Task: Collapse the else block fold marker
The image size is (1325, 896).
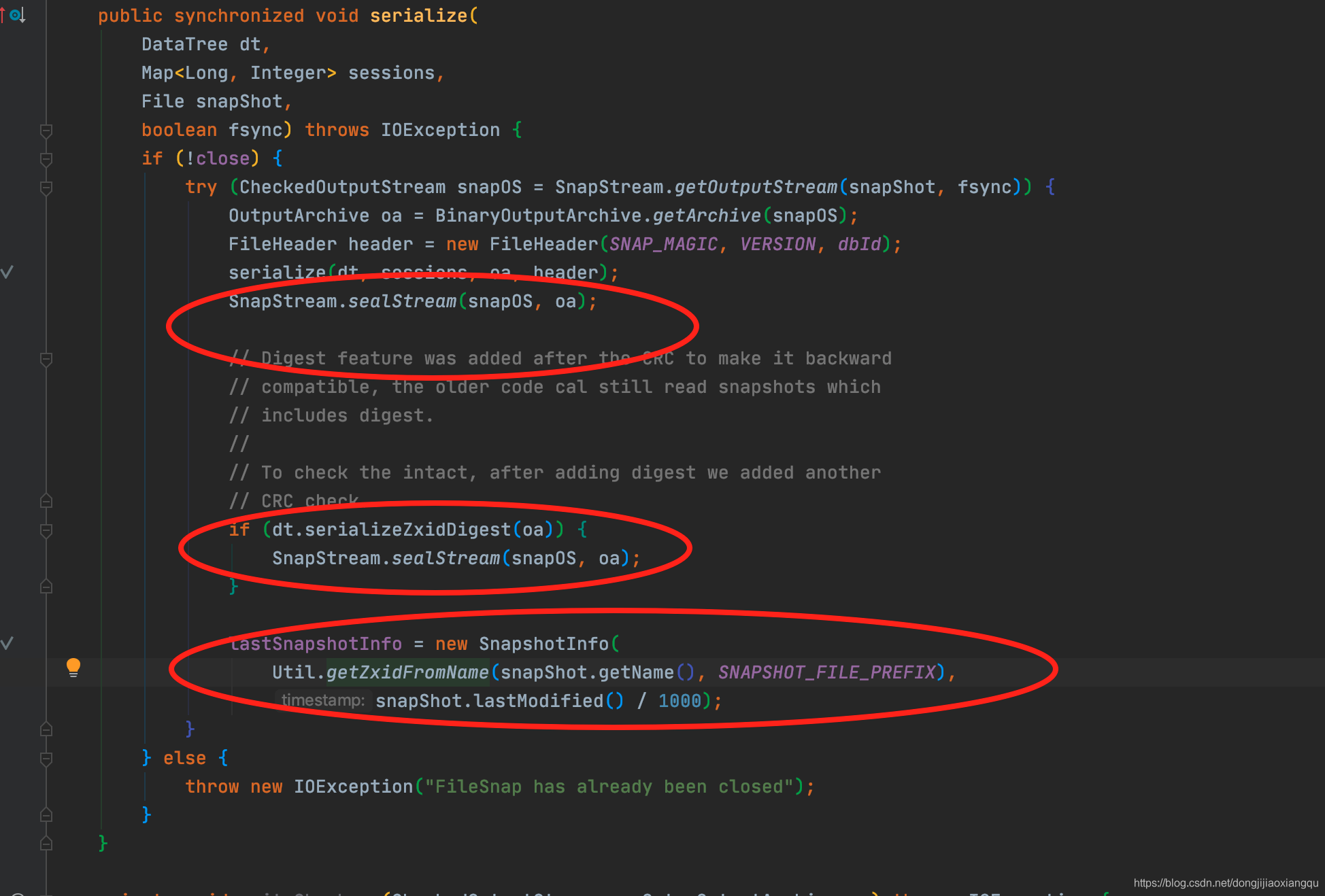Action: click(46, 758)
